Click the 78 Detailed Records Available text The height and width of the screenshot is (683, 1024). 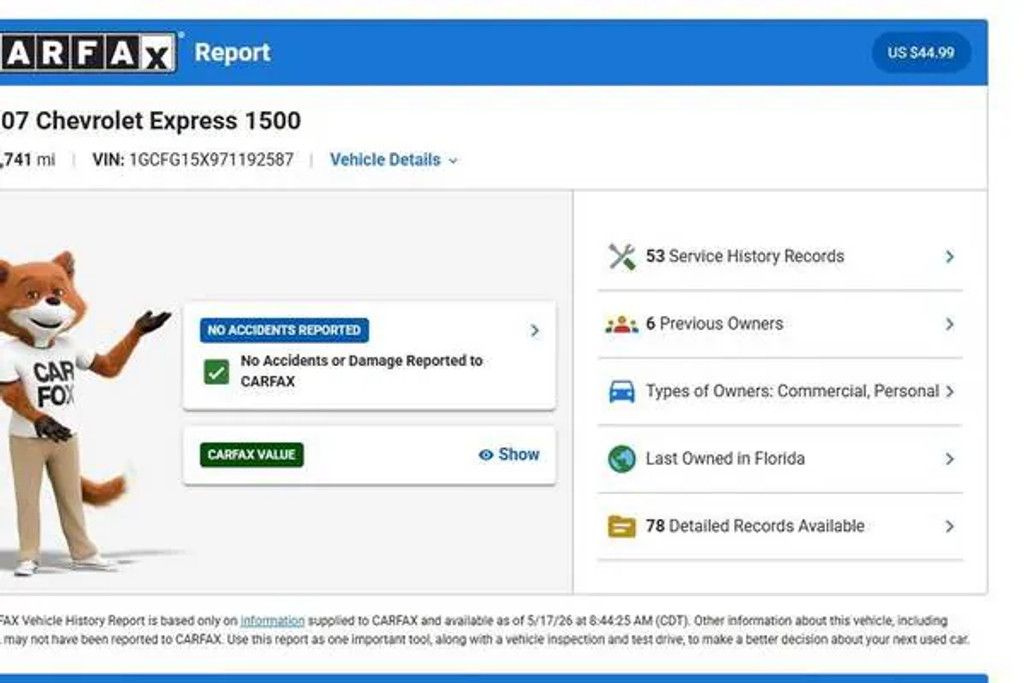755,526
